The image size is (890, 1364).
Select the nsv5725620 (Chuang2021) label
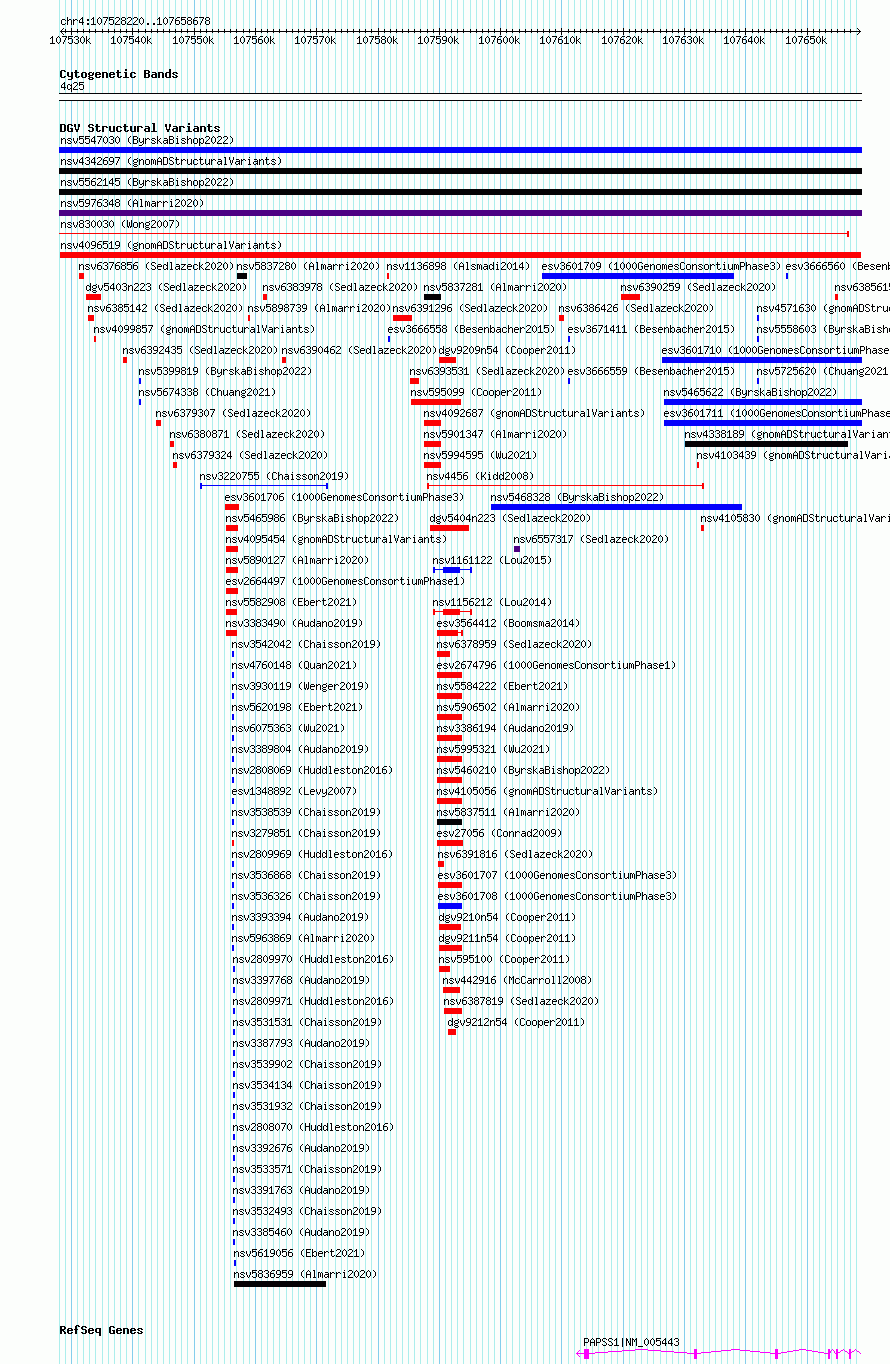point(822,371)
